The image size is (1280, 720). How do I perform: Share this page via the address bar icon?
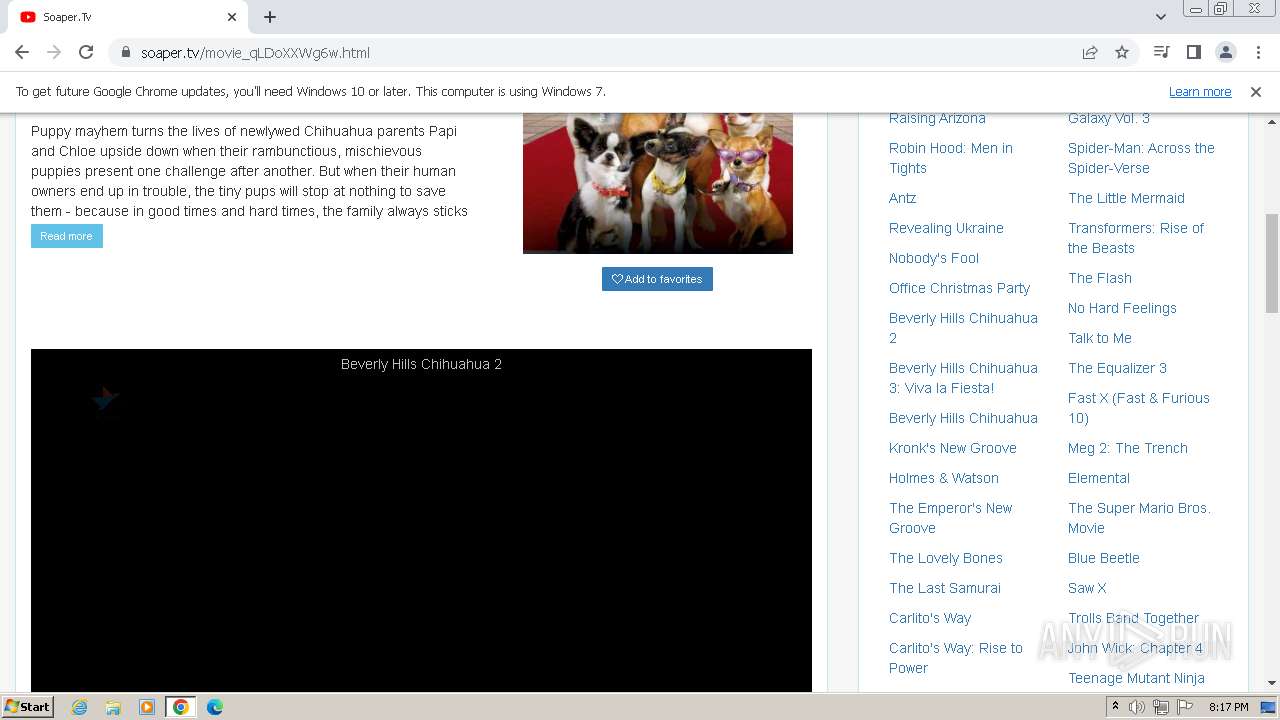(x=1090, y=52)
